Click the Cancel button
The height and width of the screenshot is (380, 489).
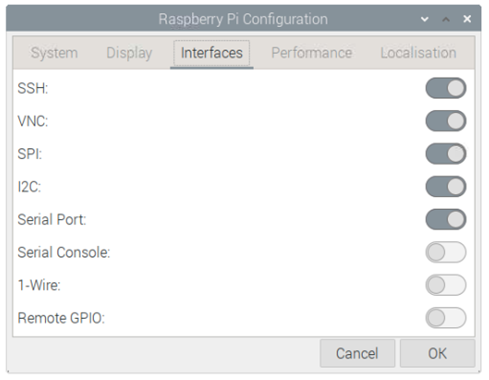click(357, 353)
